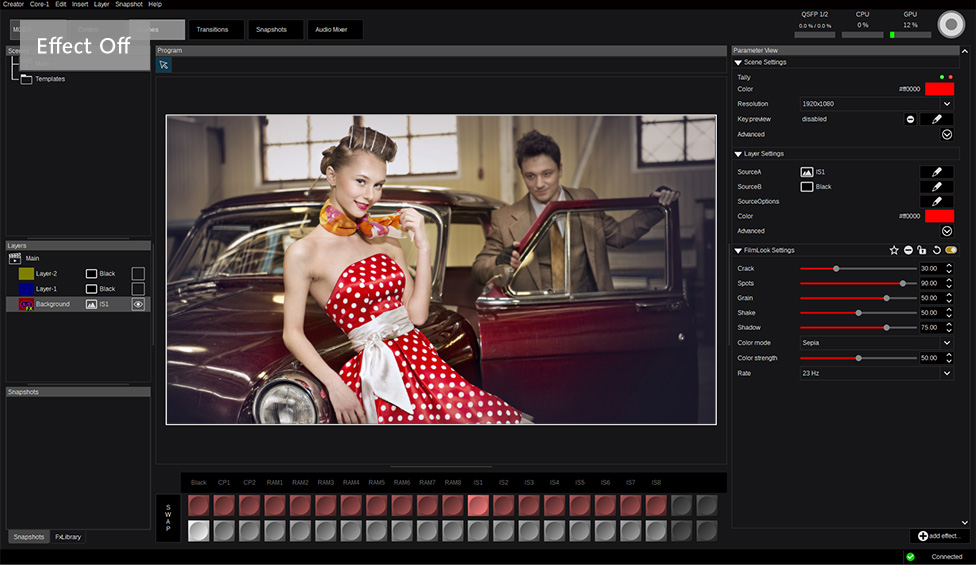
Task: Click the Templates folder icon
Action: [26, 79]
